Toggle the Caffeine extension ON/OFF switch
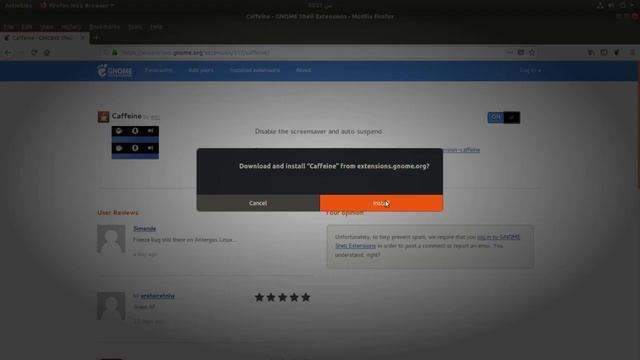The height and width of the screenshot is (360, 640). click(504, 118)
